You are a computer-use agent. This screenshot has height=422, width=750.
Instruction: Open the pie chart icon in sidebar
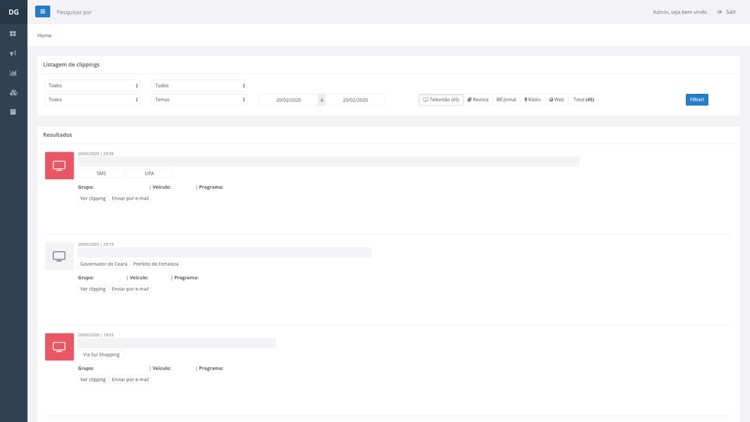coord(13,92)
